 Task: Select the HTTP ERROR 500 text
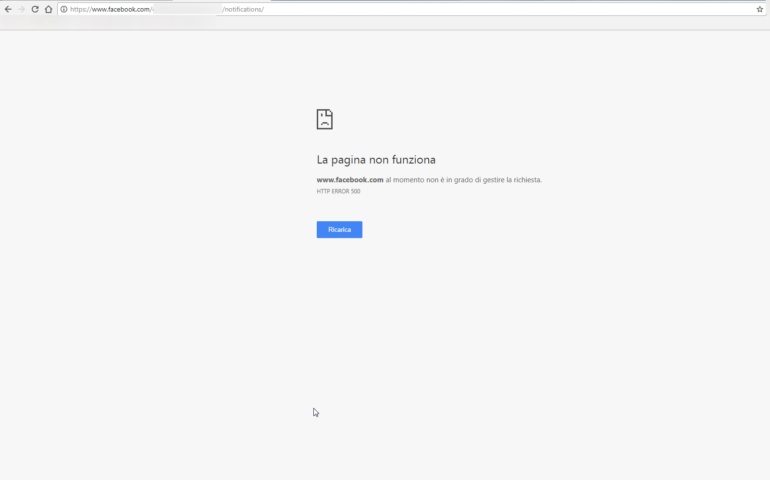pos(338,191)
